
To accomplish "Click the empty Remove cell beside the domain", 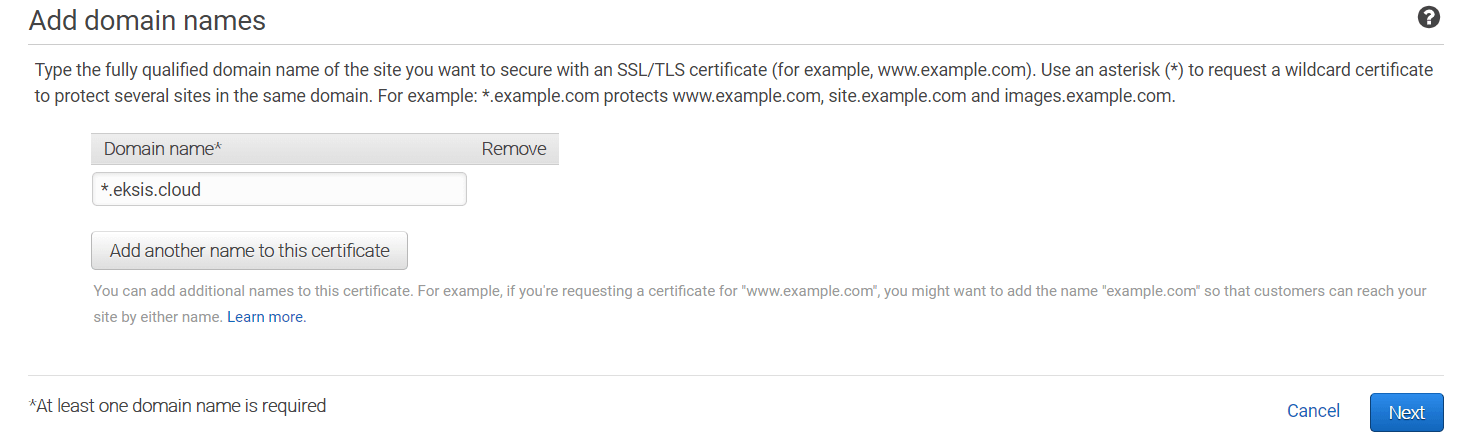I will click(x=514, y=190).
